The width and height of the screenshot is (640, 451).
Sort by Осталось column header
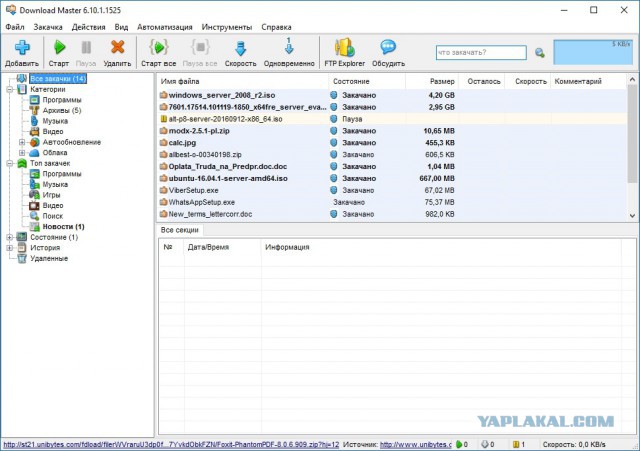(482, 82)
